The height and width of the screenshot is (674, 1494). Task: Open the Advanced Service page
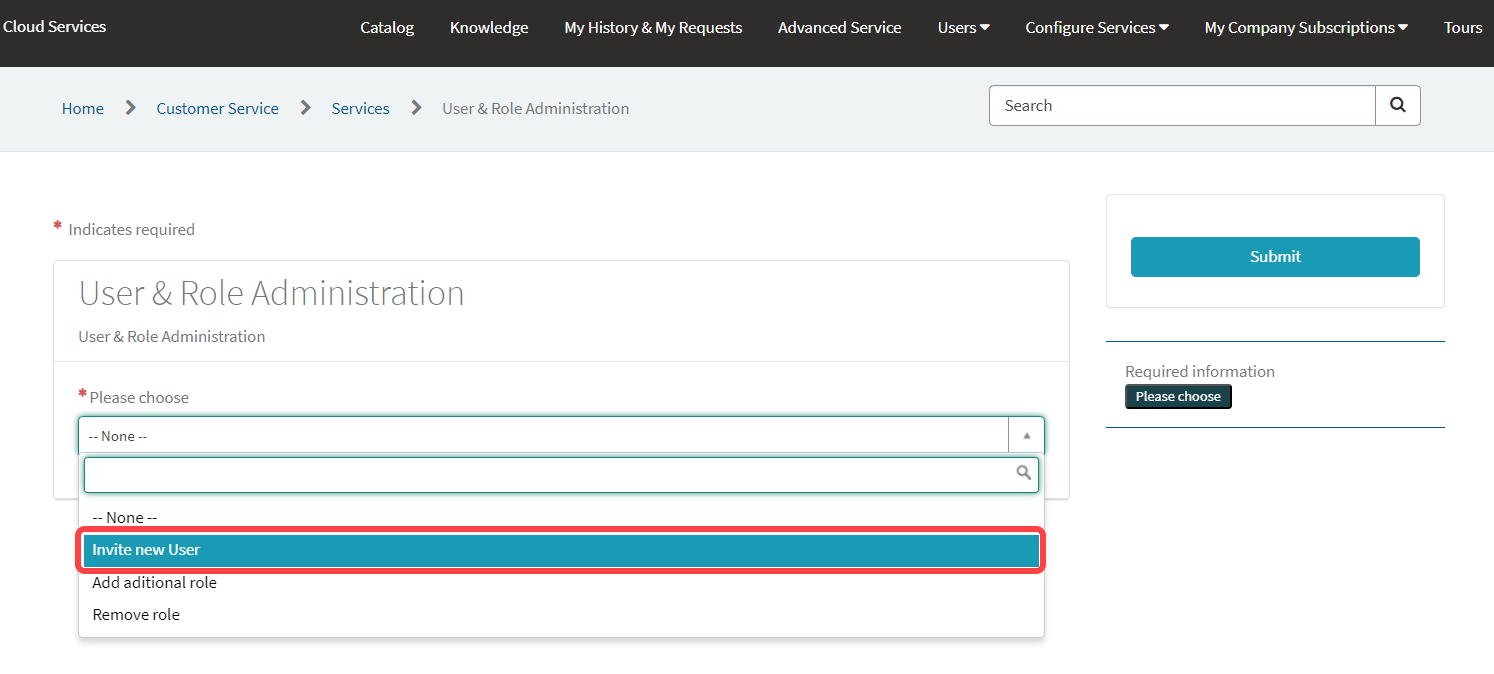pyautogui.click(x=839, y=28)
